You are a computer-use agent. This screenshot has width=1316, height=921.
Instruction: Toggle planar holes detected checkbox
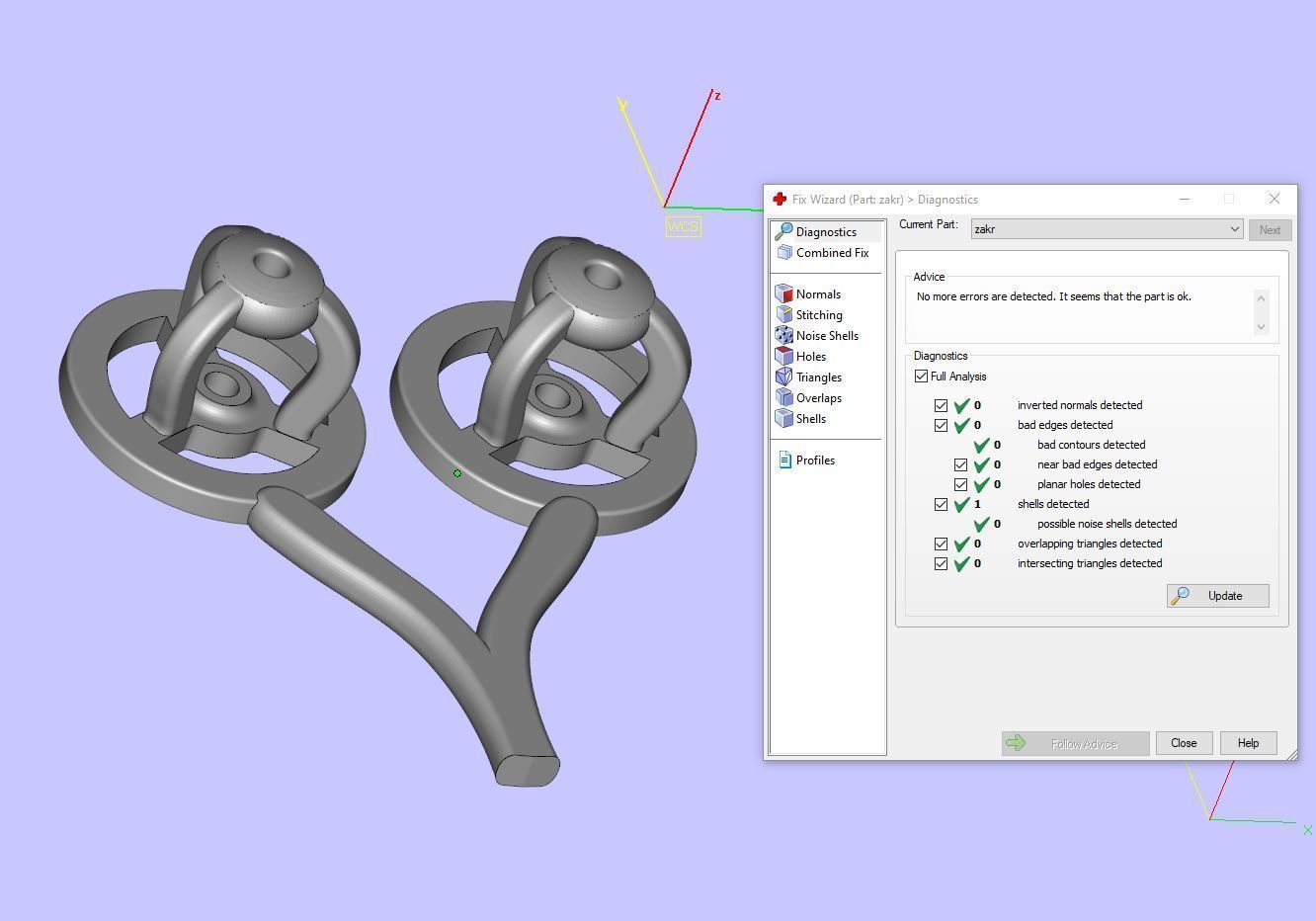point(960,484)
